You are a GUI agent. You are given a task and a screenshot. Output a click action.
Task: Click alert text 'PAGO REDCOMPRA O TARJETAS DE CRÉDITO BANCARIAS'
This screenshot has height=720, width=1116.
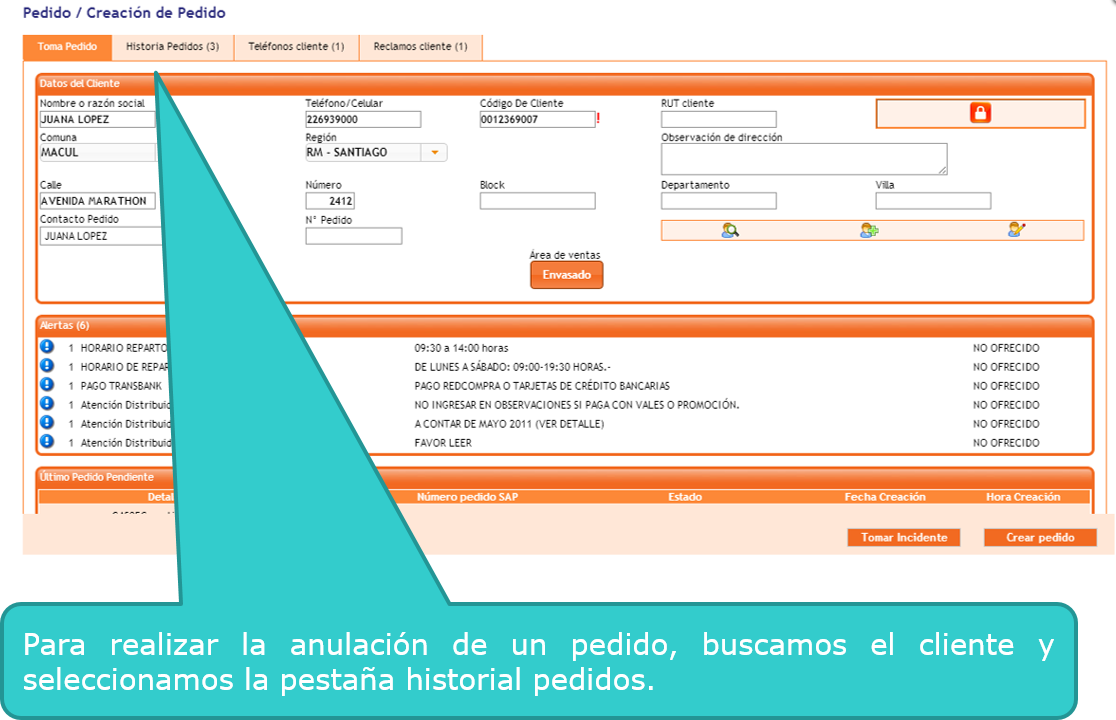(542, 386)
